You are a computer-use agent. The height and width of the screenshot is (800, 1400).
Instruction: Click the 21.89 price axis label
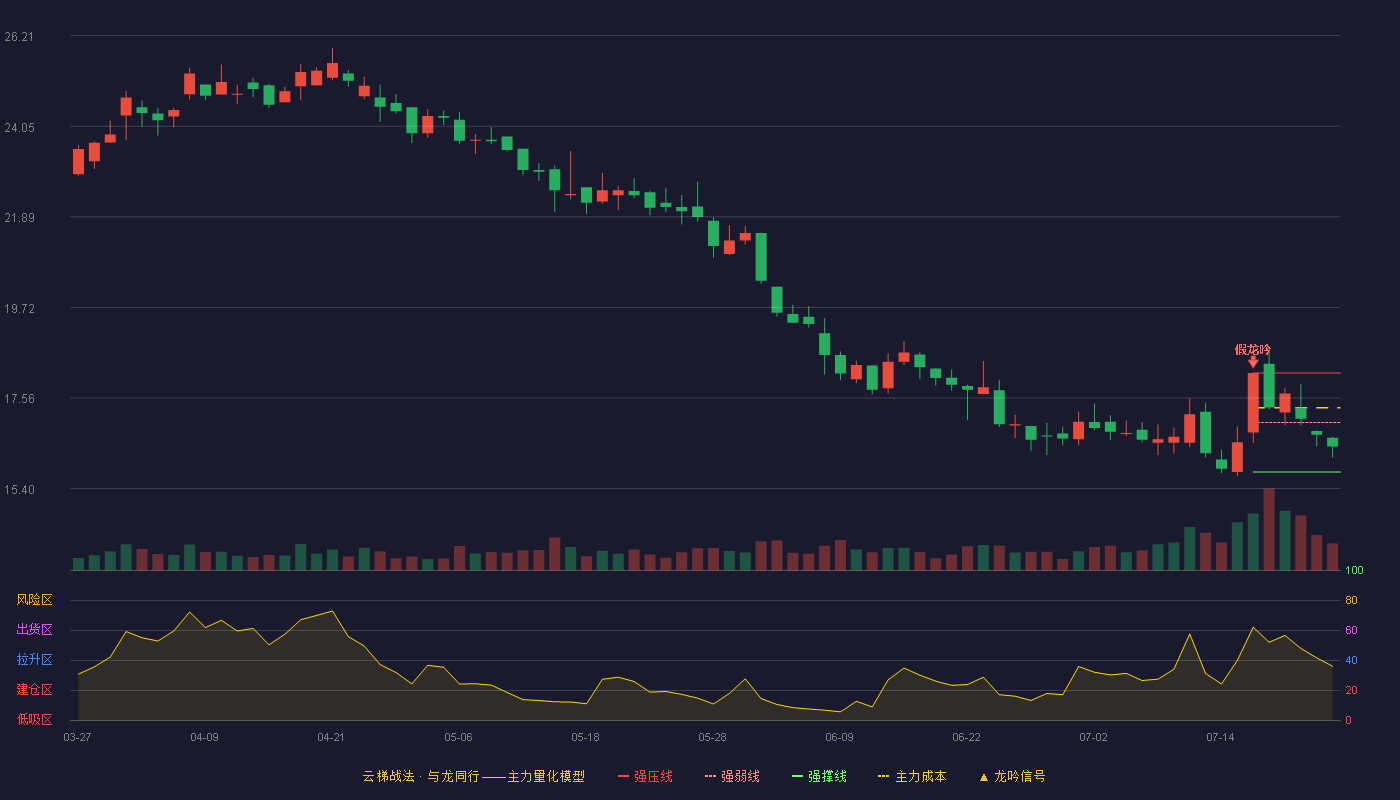(19, 218)
